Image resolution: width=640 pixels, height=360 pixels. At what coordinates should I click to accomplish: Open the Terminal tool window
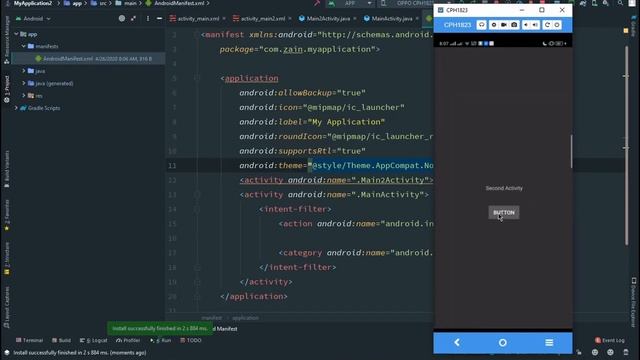click(x=29, y=340)
